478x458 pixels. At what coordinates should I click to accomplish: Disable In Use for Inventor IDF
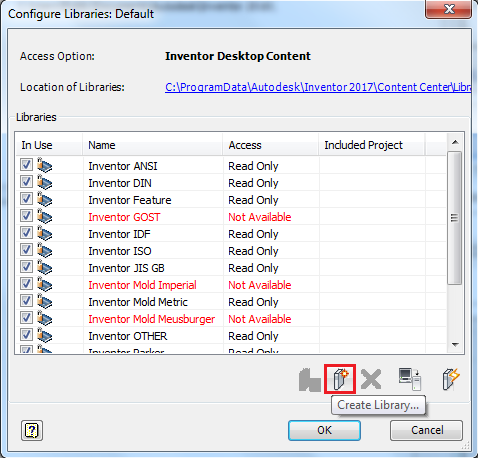[26, 232]
